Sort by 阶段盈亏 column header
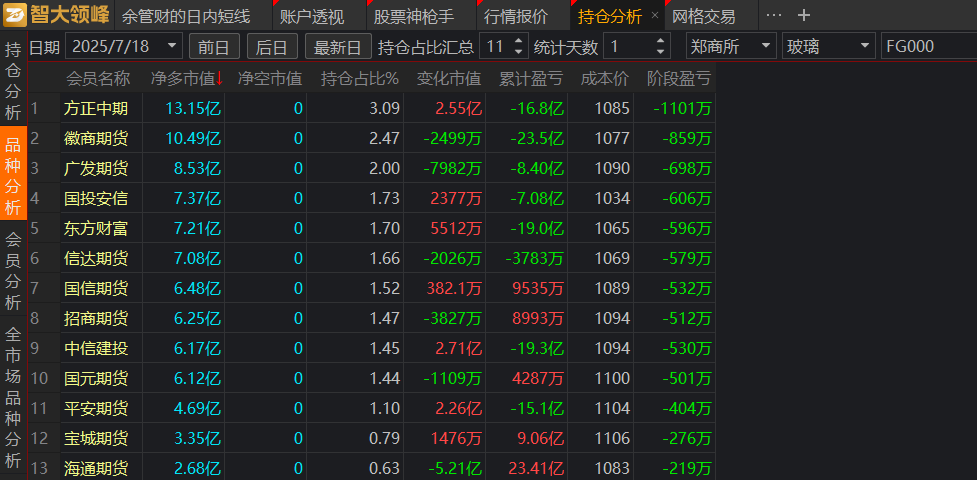Screen dimensions: 977x480 [x=679, y=79]
